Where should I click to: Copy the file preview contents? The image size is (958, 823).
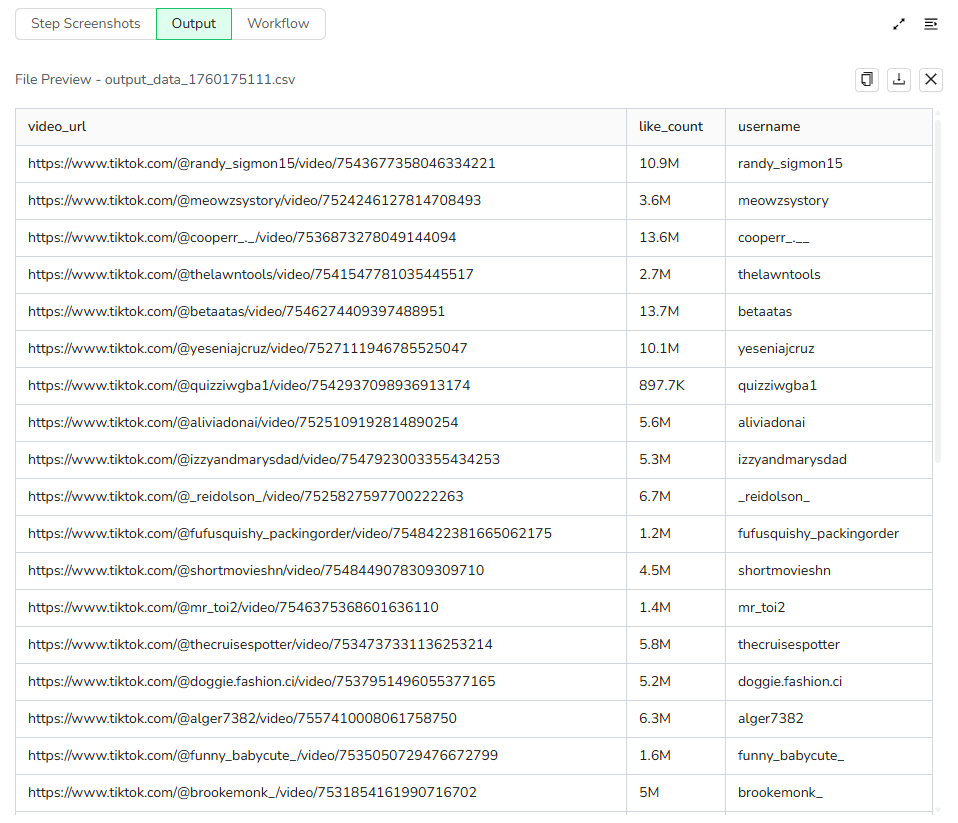point(867,80)
